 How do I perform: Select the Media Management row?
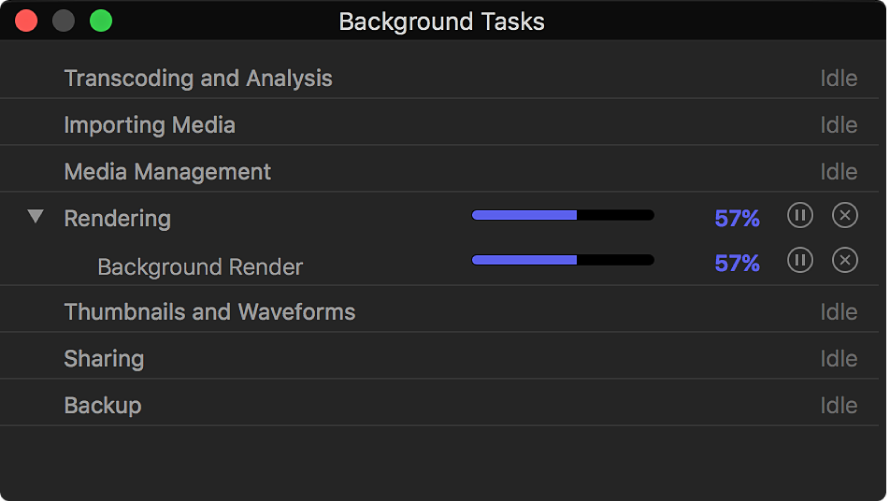point(167,172)
